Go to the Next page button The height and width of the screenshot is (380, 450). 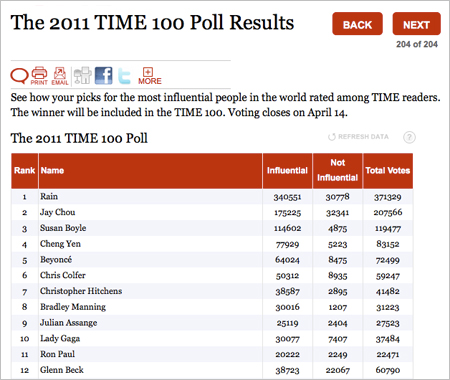click(416, 24)
